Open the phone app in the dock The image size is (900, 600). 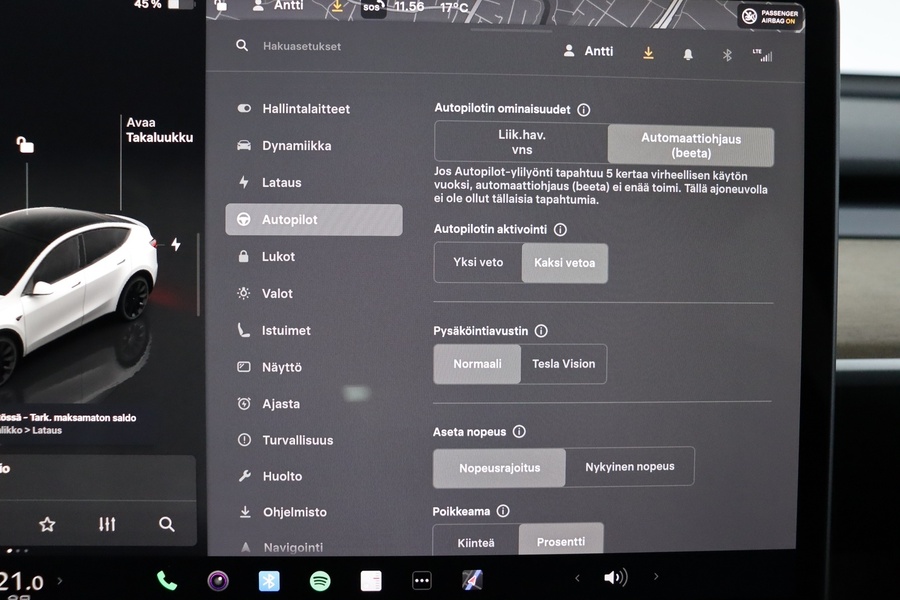[166, 578]
